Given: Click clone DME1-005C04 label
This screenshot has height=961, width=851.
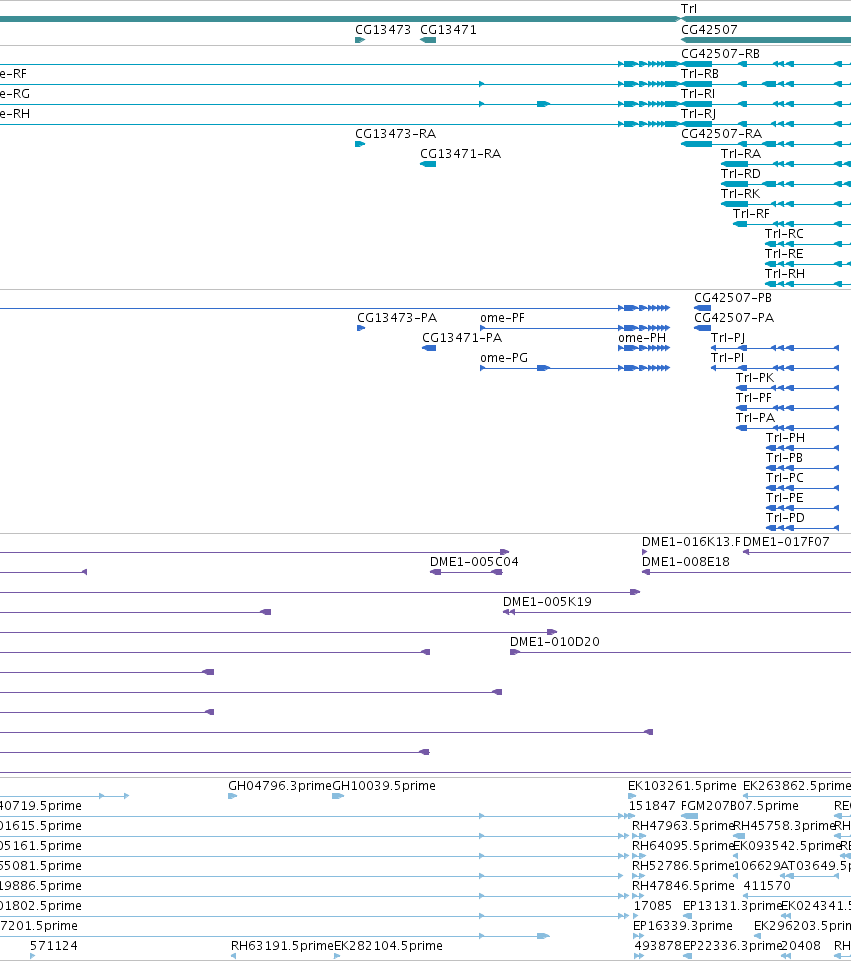Looking at the screenshot, I should [x=474, y=562].
